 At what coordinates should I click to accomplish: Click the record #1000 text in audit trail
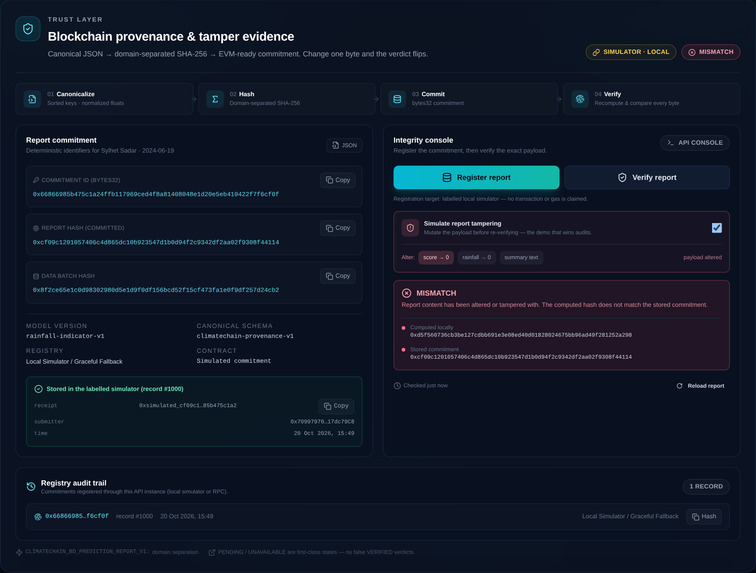134,517
